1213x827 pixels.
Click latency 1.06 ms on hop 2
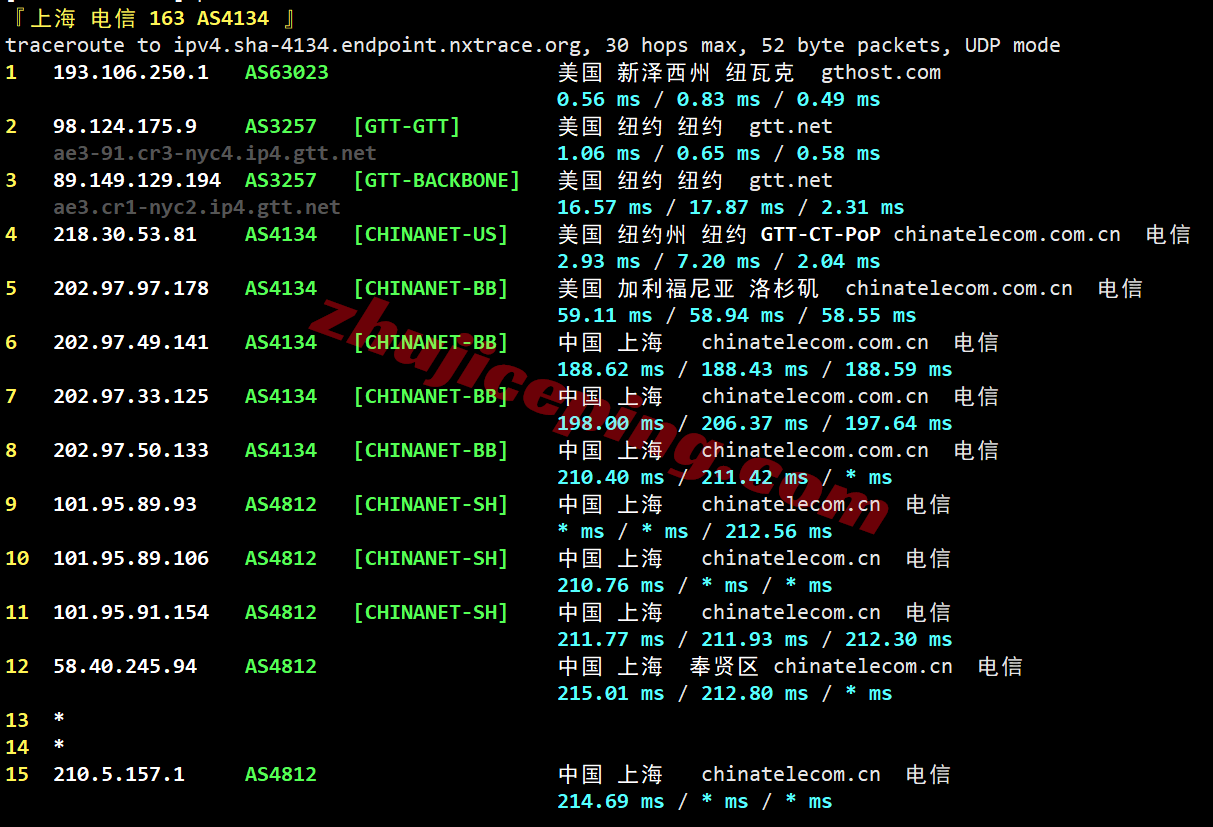(599, 153)
